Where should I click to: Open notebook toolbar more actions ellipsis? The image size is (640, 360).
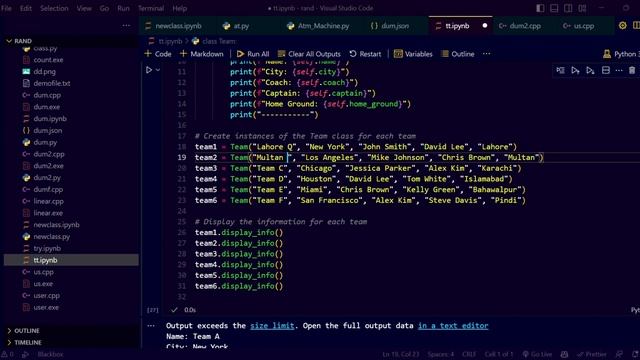click(x=487, y=54)
